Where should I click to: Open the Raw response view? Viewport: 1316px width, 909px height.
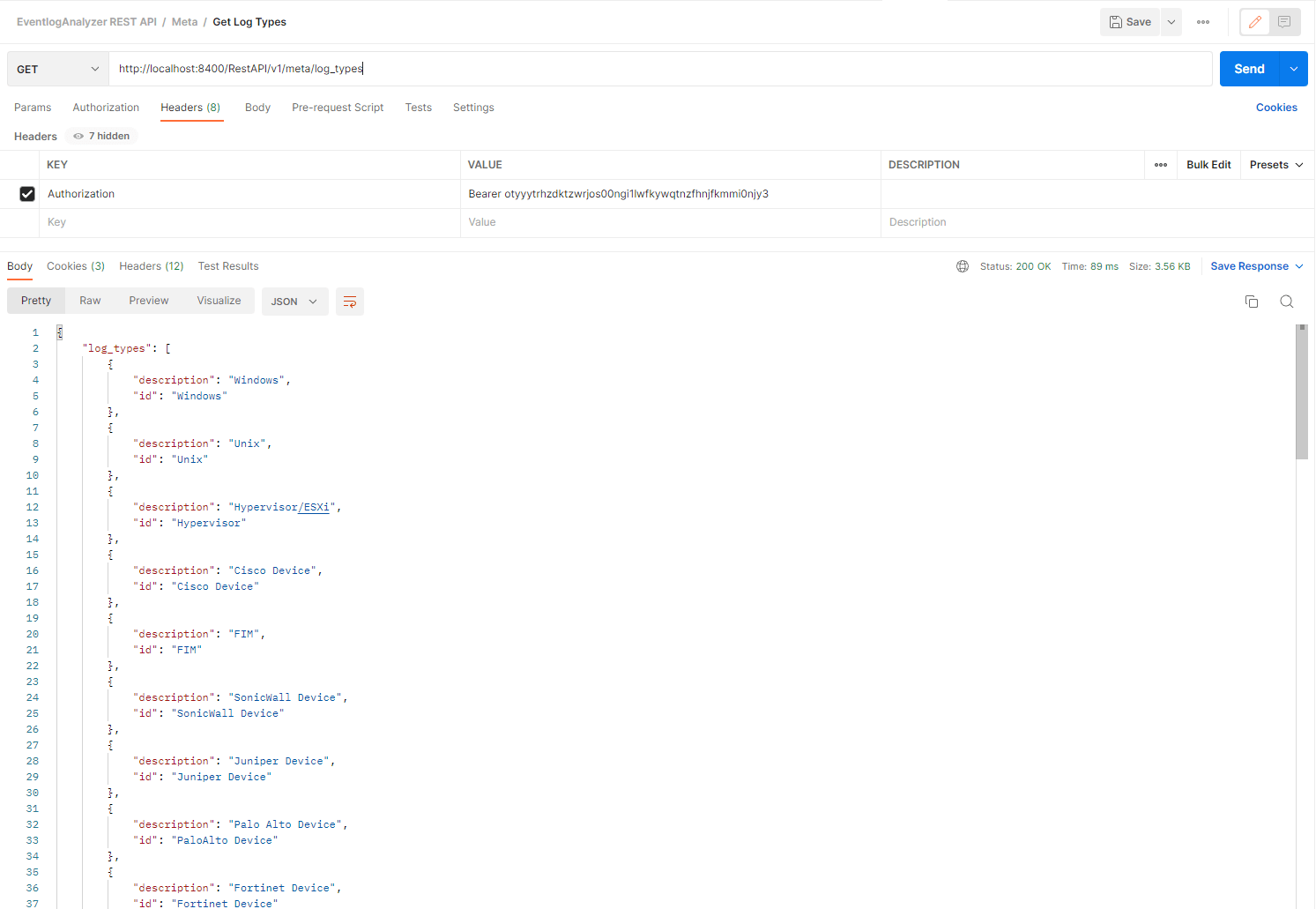(x=89, y=301)
